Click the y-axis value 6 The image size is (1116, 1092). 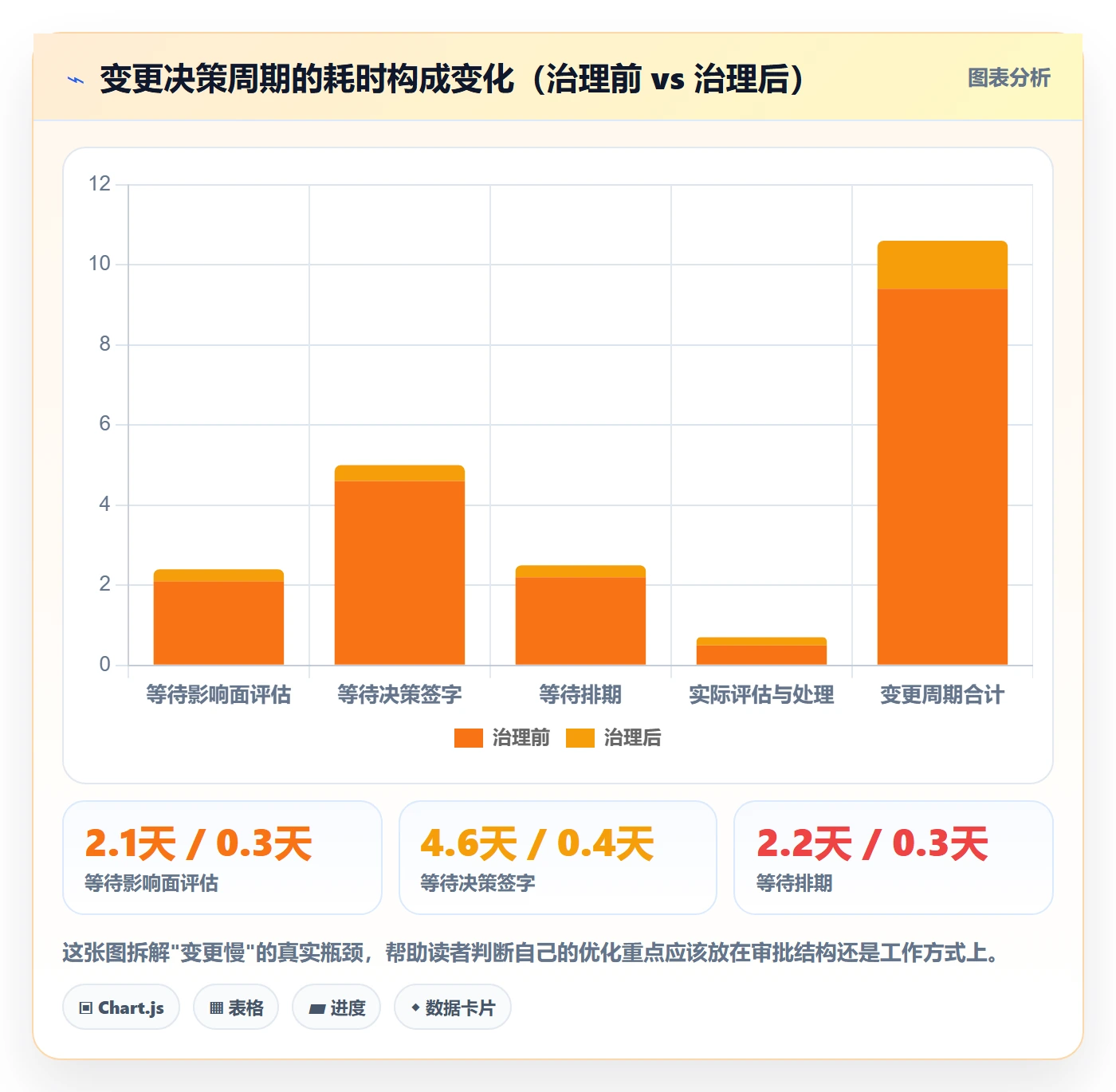coord(104,424)
